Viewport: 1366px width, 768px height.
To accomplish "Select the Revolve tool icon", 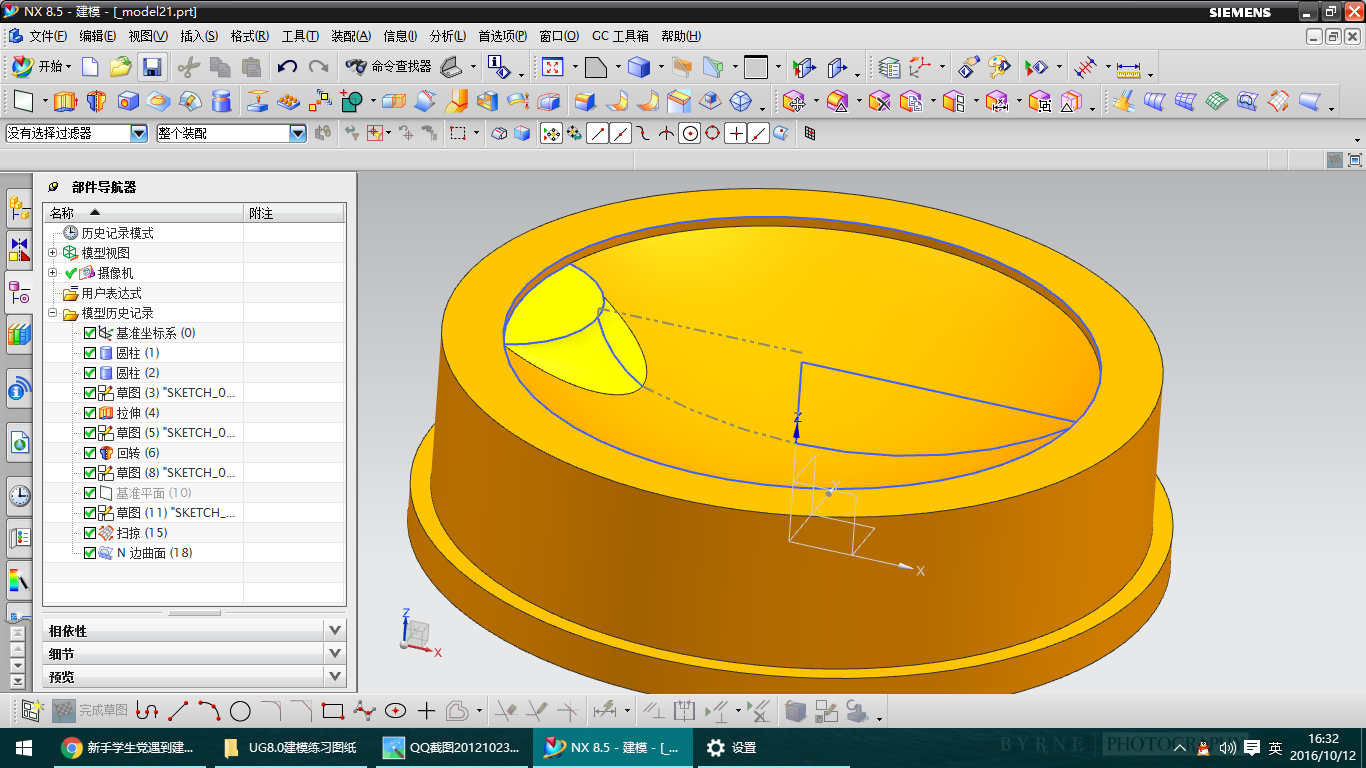I will coord(96,101).
